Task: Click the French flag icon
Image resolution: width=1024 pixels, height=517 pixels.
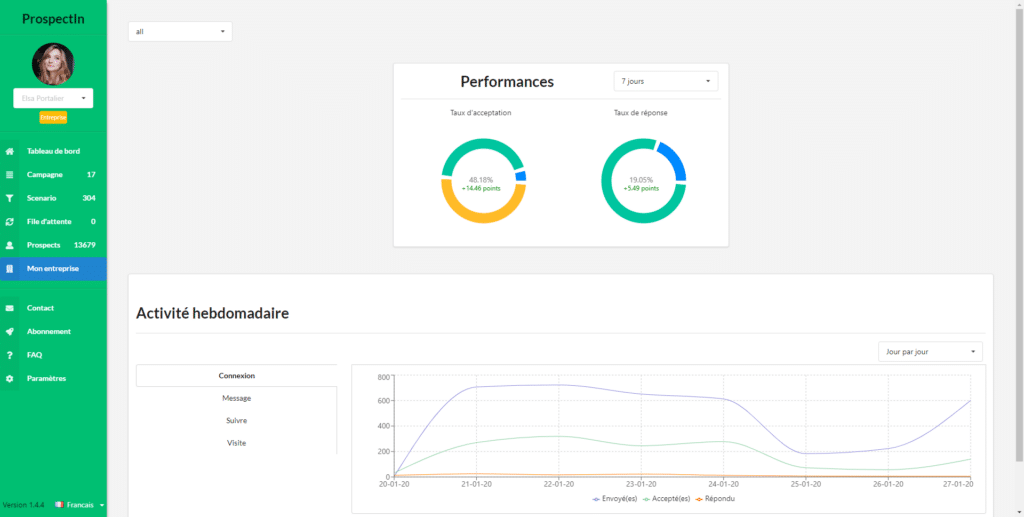Action: click(x=59, y=505)
